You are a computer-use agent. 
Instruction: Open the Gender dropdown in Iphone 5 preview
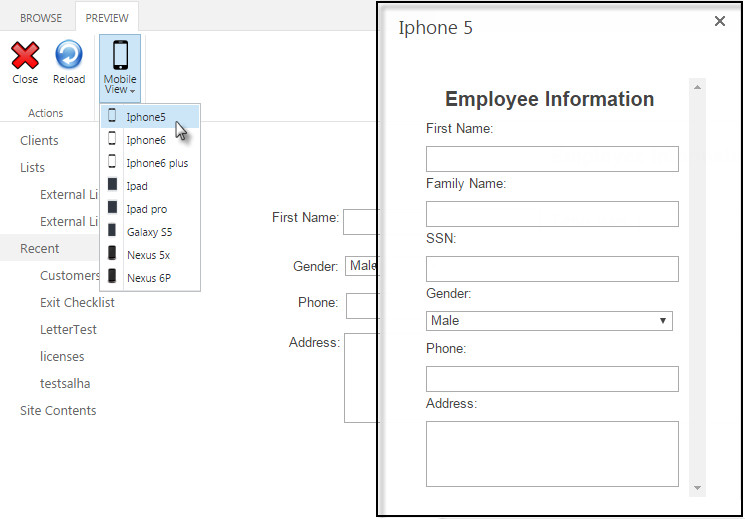coord(549,321)
